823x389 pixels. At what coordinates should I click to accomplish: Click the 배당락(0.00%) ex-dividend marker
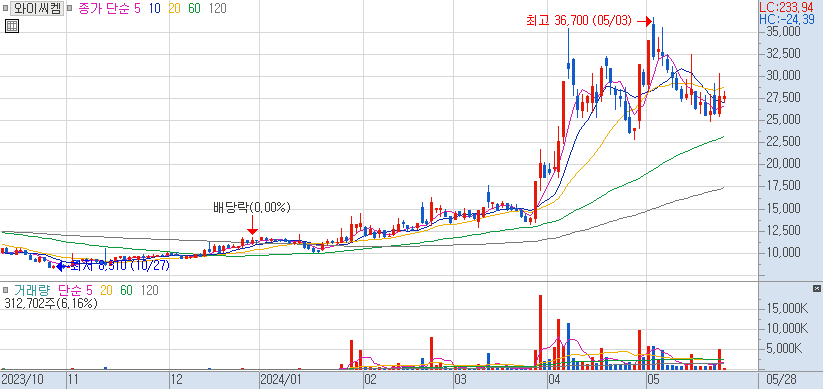251,207
